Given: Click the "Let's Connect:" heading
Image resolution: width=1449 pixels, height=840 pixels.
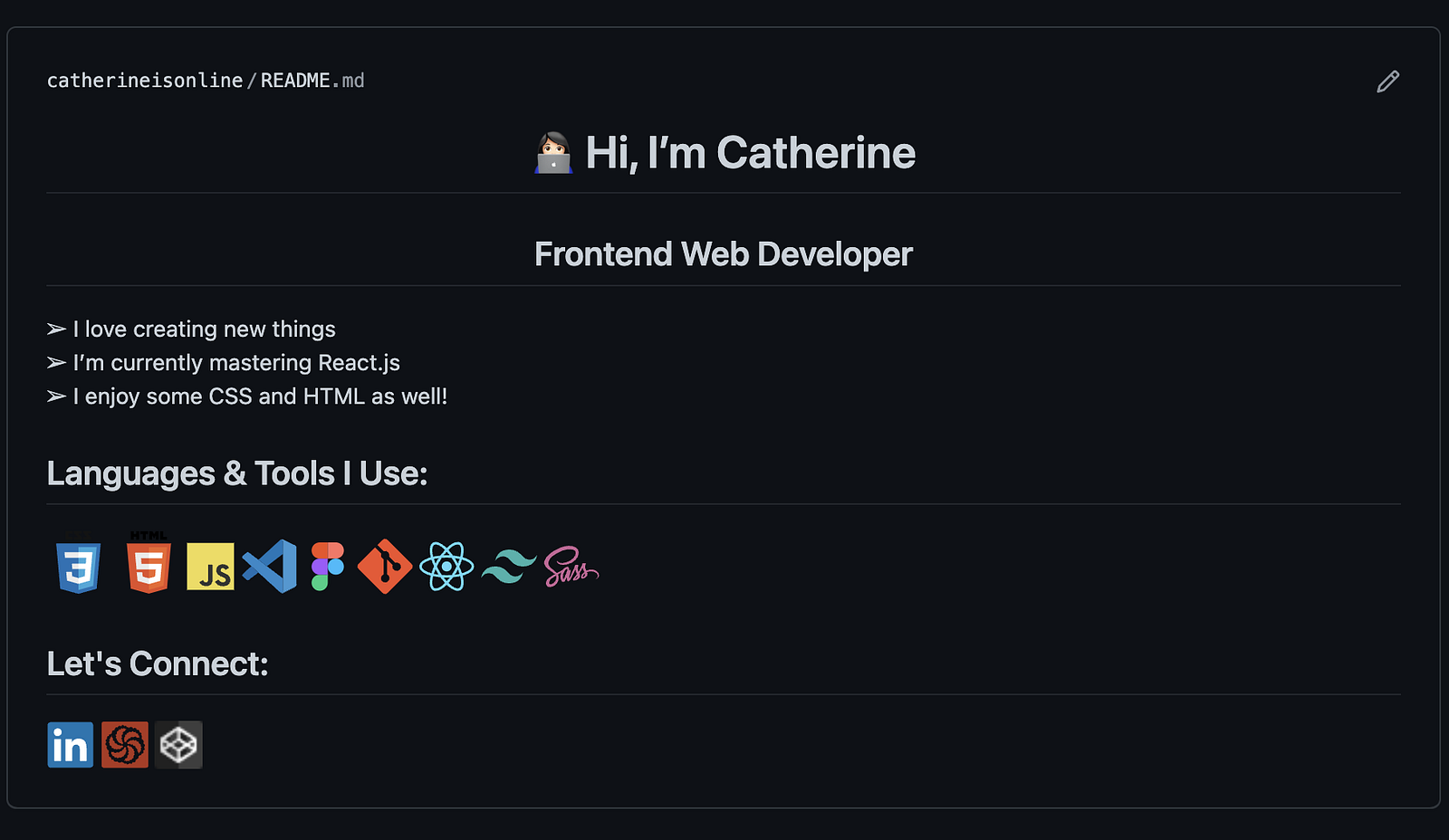Looking at the screenshot, I should 158,663.
